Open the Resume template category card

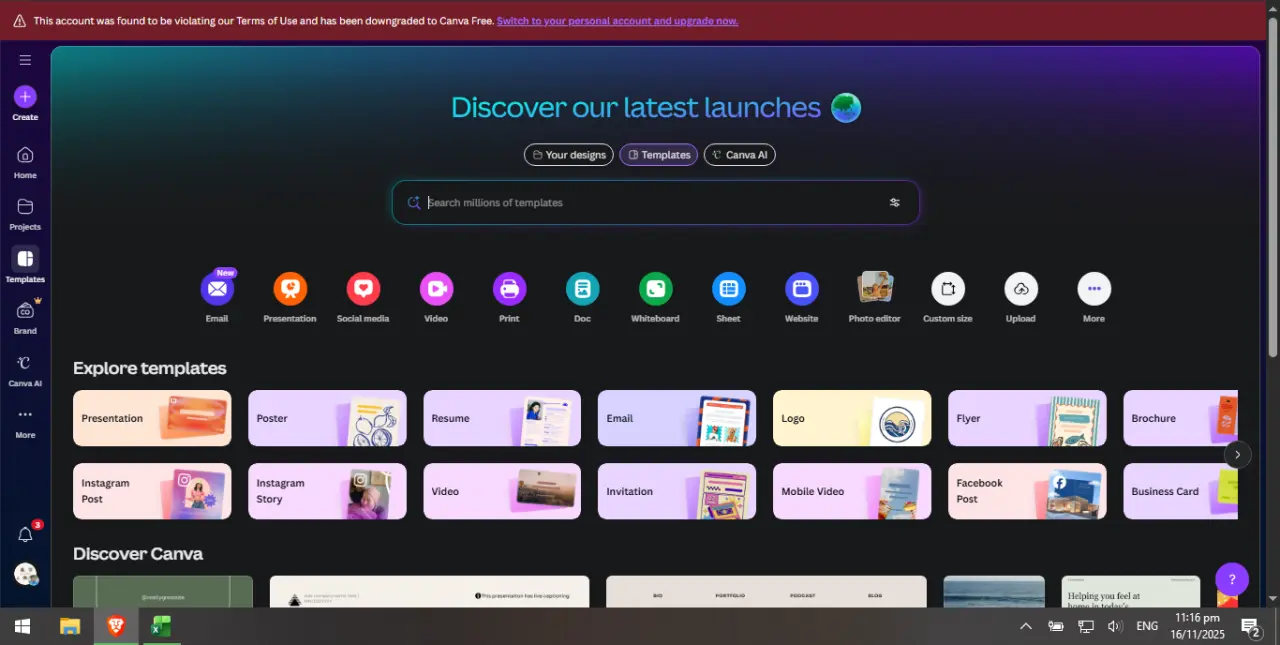click(x=502, y=418)
